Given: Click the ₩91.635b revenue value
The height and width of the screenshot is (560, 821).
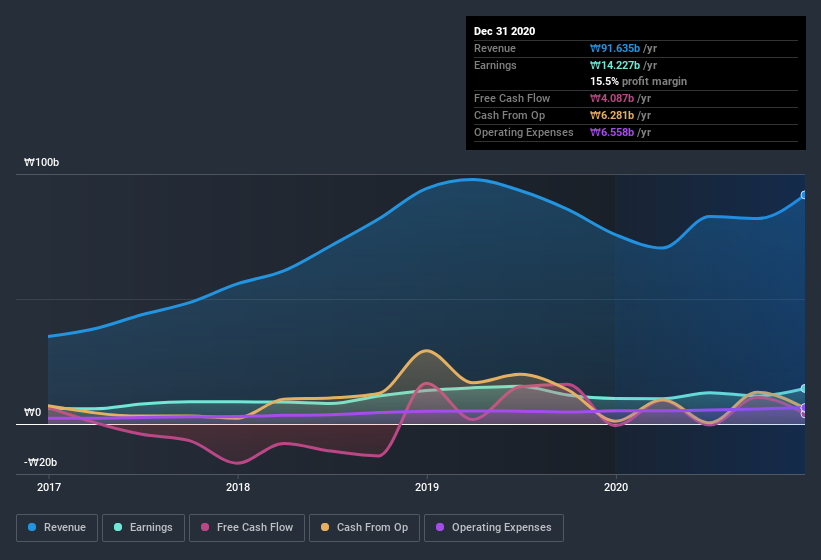Looking at the screenshot, I should (615, 48).
